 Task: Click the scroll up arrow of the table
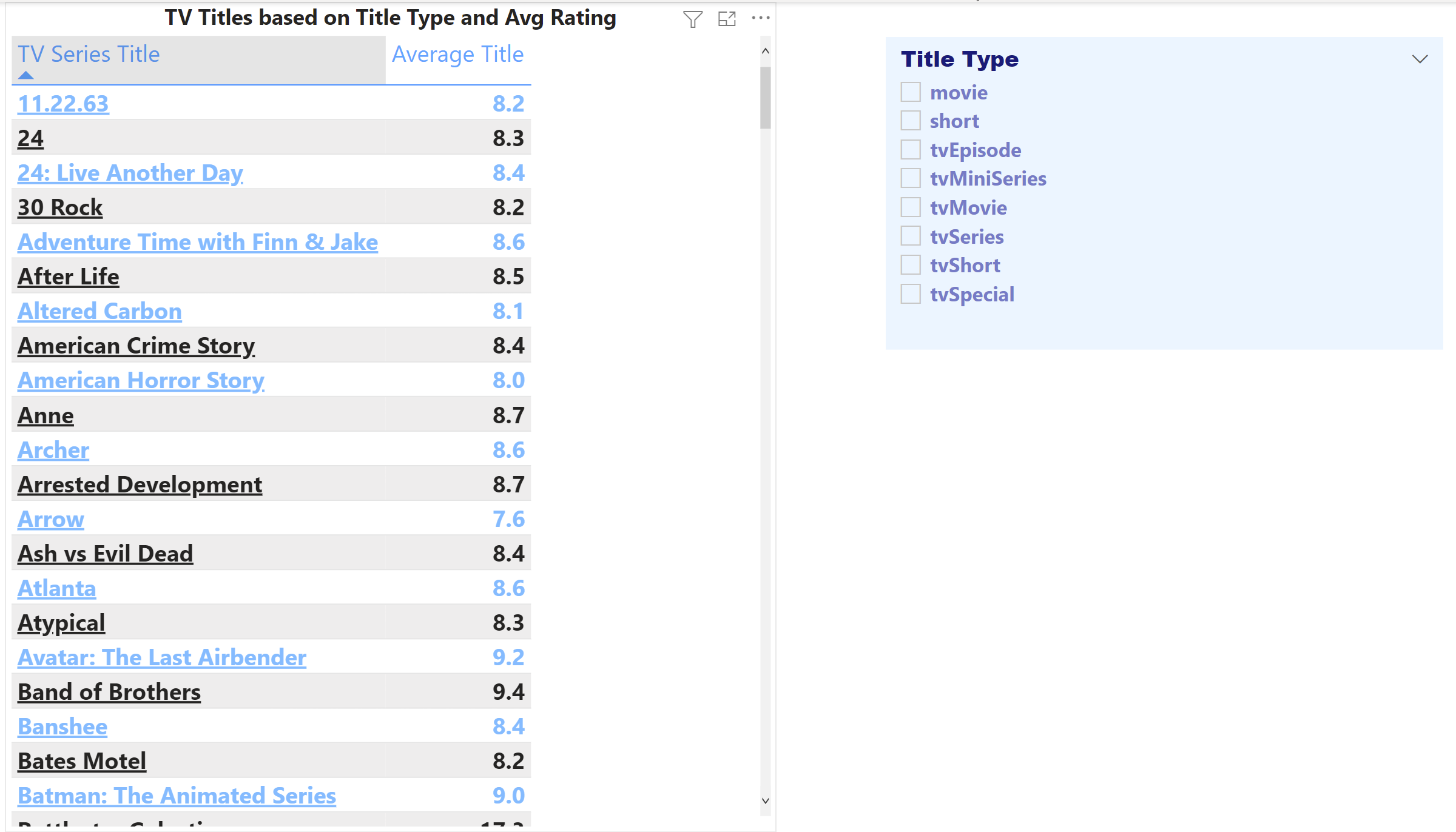766,52
